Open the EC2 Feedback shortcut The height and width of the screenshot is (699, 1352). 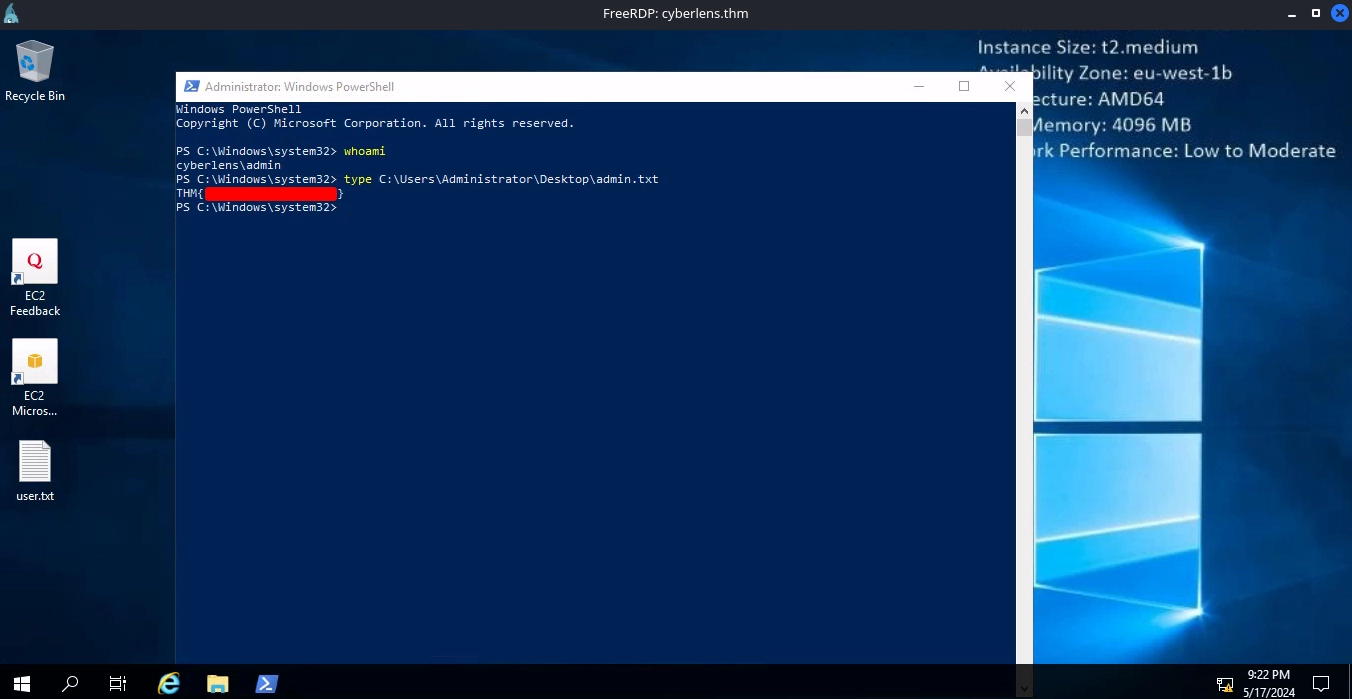(35, 262)
